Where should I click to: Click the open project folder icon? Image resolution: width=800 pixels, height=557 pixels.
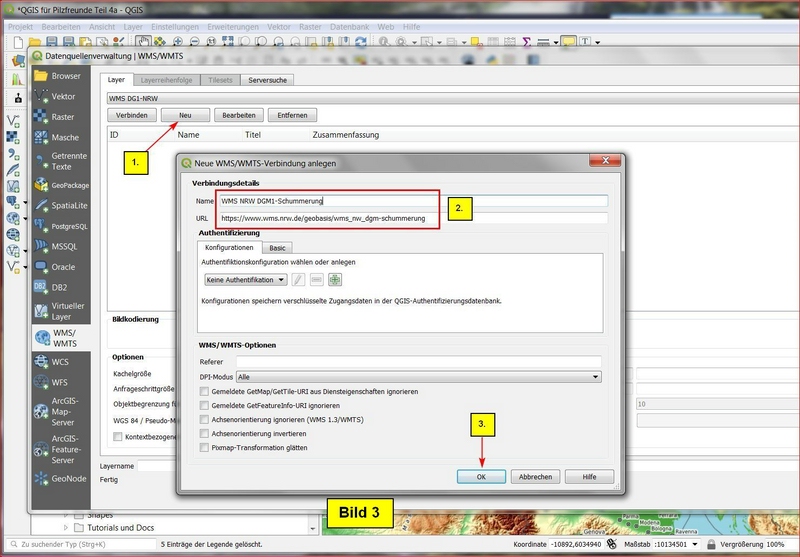tap(35, 42)
